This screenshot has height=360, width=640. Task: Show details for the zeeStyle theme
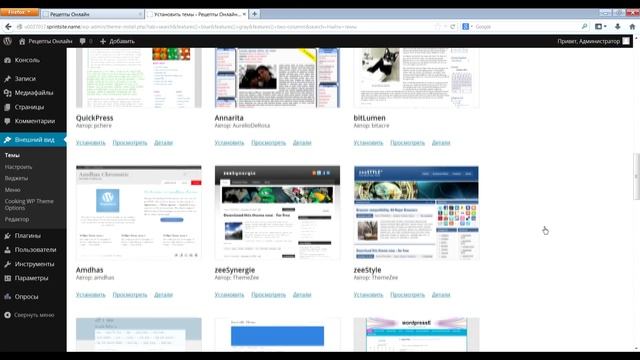[x=441, y=295]
